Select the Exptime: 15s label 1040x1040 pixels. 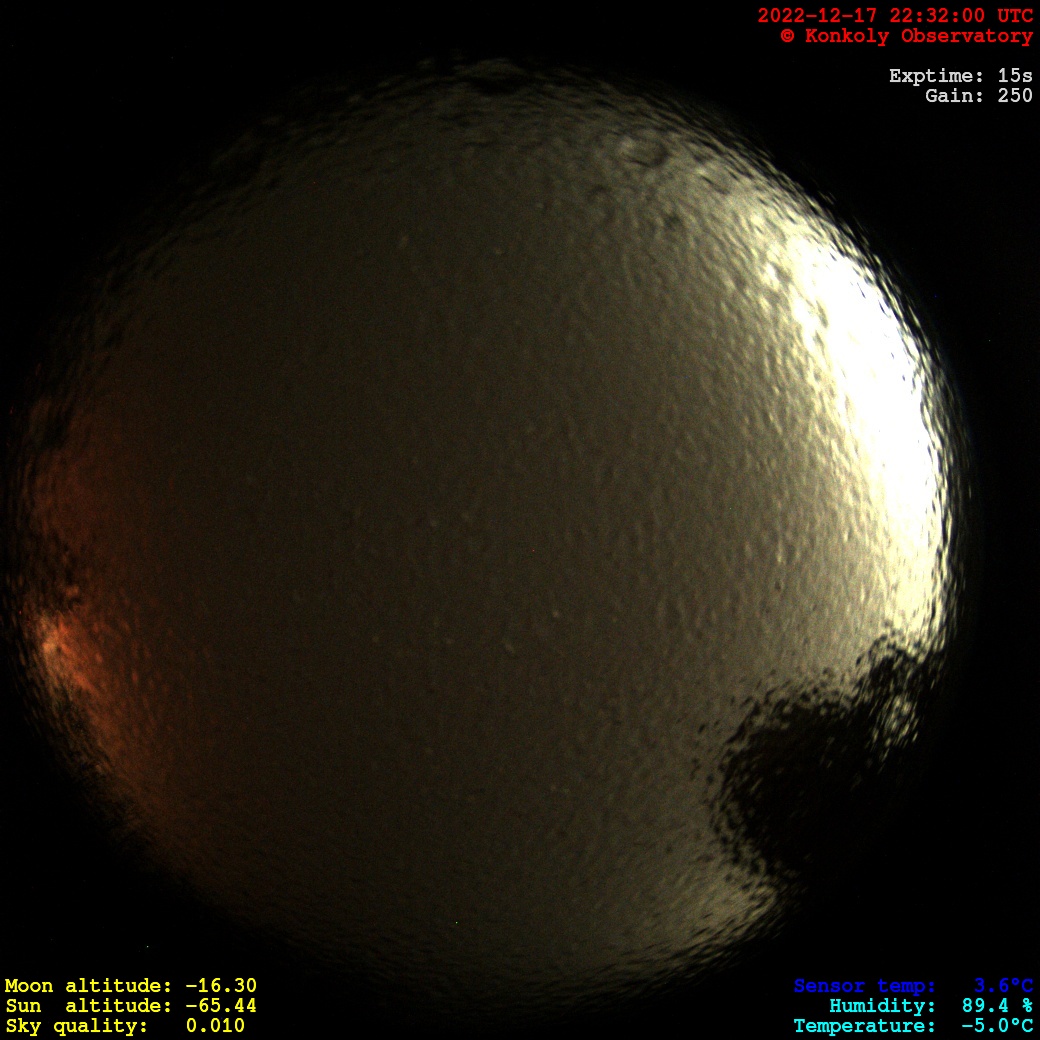coord(960,76)
